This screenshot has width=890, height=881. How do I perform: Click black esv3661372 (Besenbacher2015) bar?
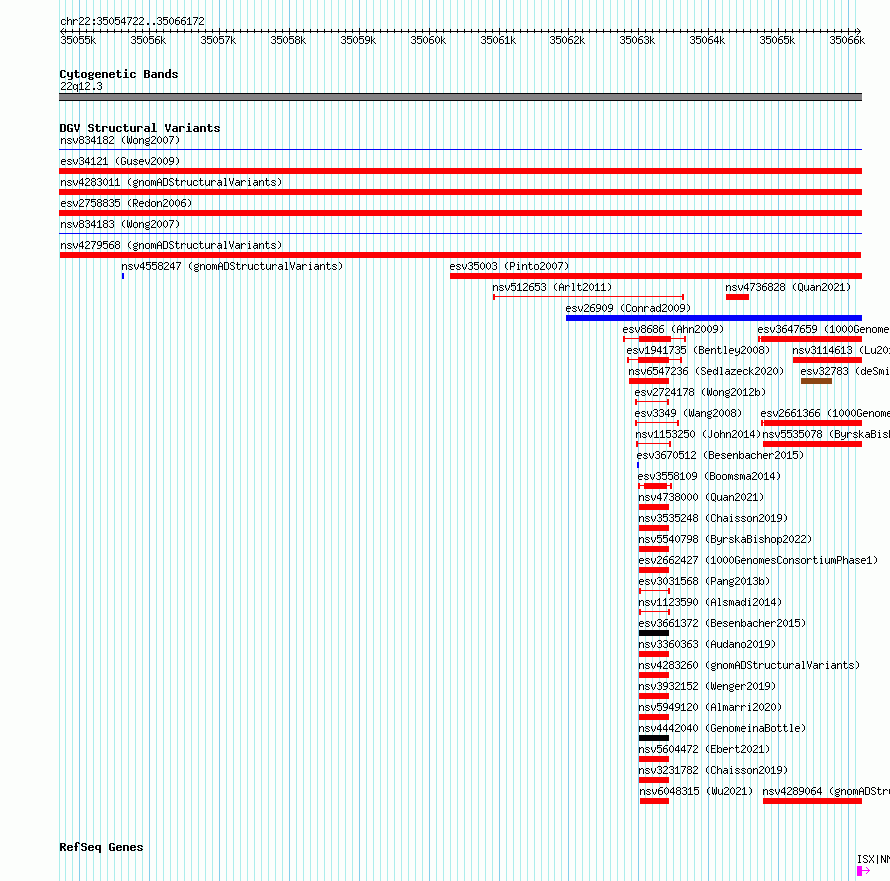point(654,633)
